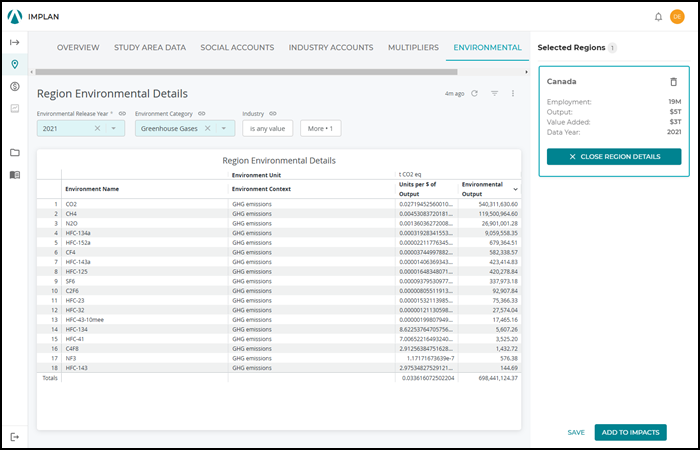This screenshot has height=450, width=700.
Task: Click Add to Impacts button
Action: [x=630, y=432]
